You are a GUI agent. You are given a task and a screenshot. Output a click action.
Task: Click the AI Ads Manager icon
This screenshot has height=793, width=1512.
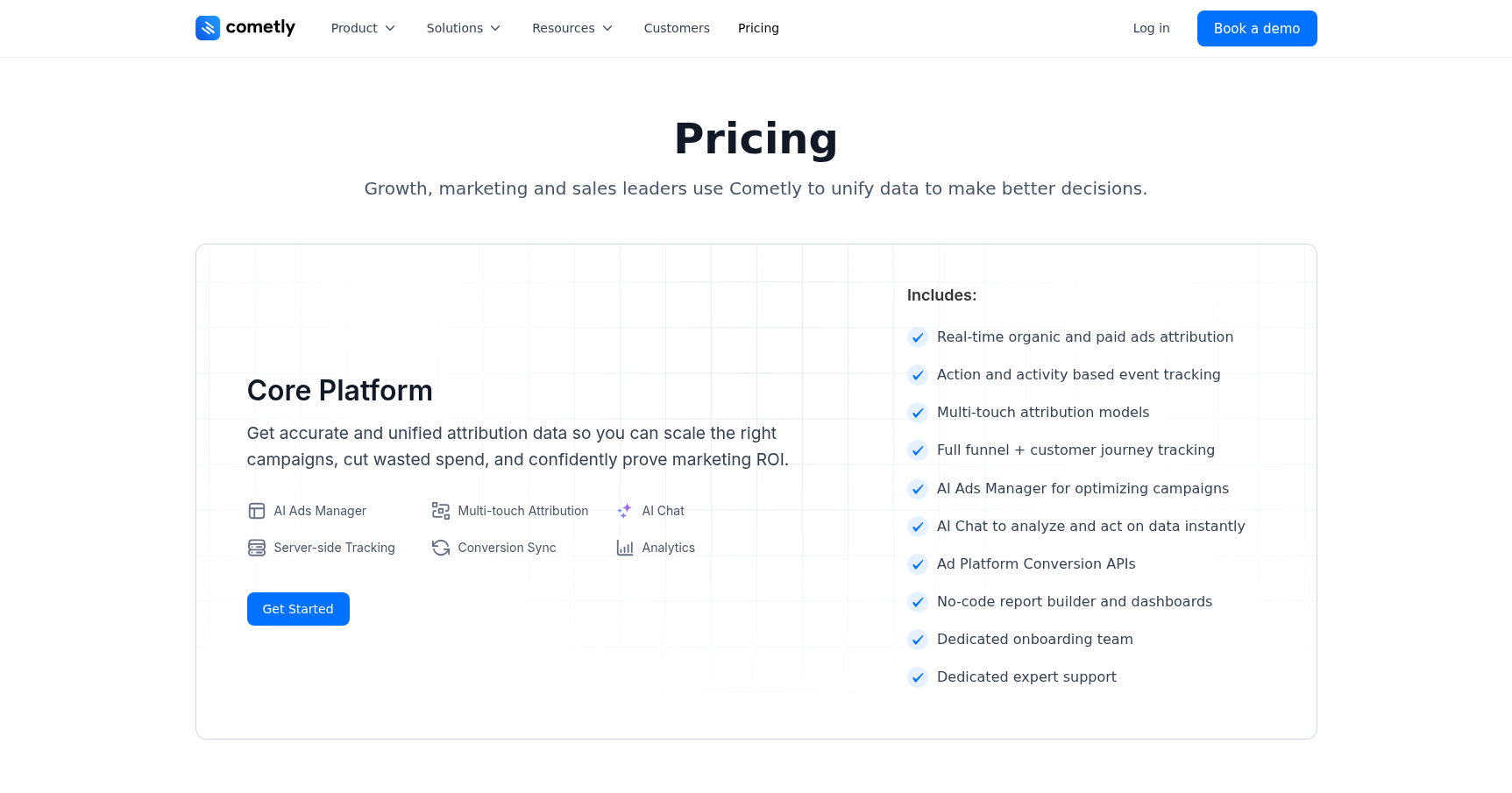257,511
